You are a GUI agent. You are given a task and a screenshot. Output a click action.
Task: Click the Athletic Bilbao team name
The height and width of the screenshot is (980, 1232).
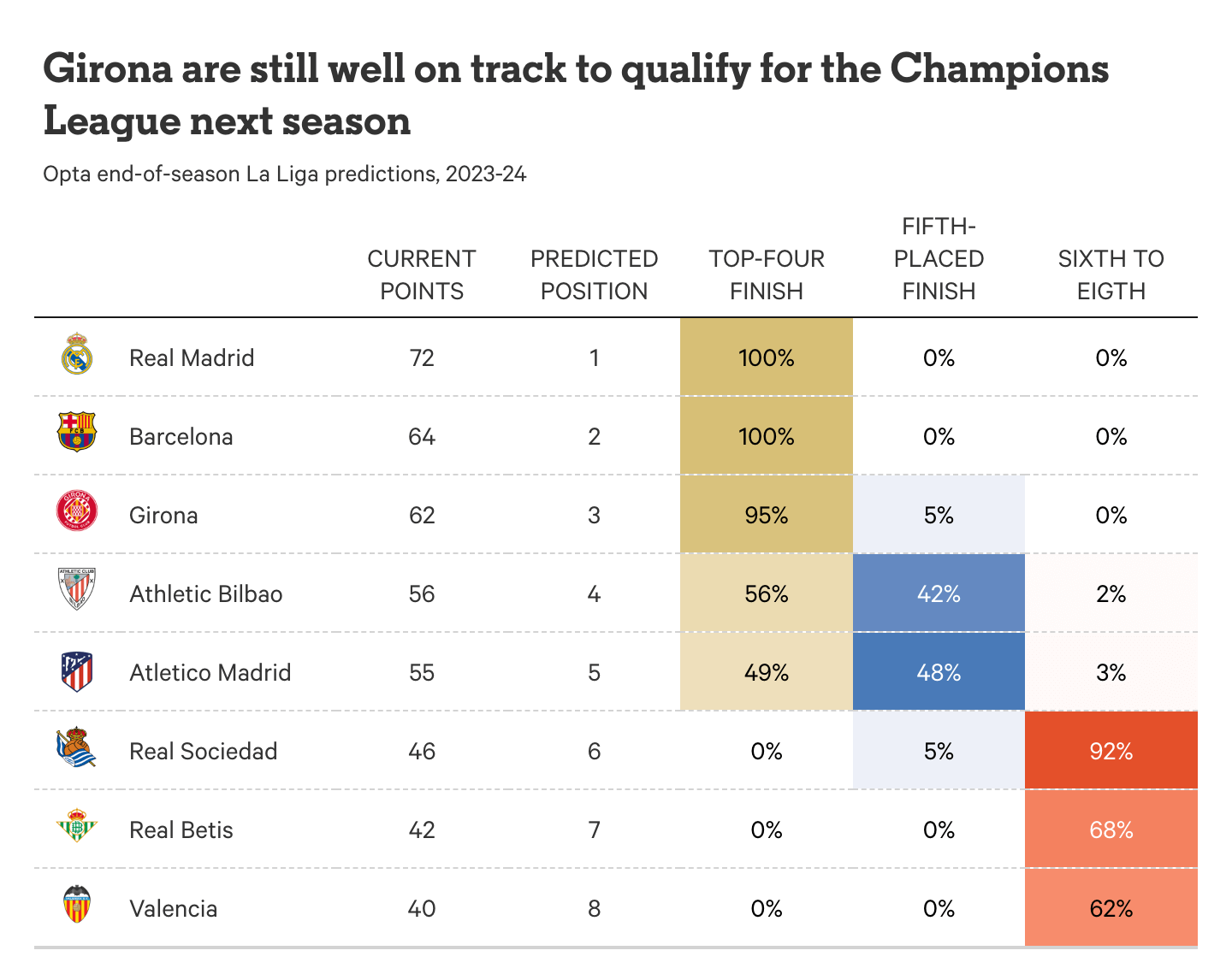[205, 594]
